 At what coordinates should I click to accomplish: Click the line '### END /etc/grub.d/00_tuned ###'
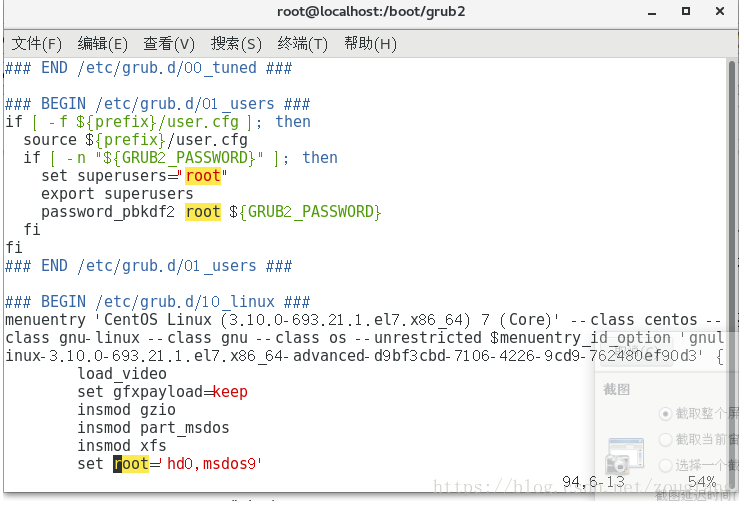(149, 68)
